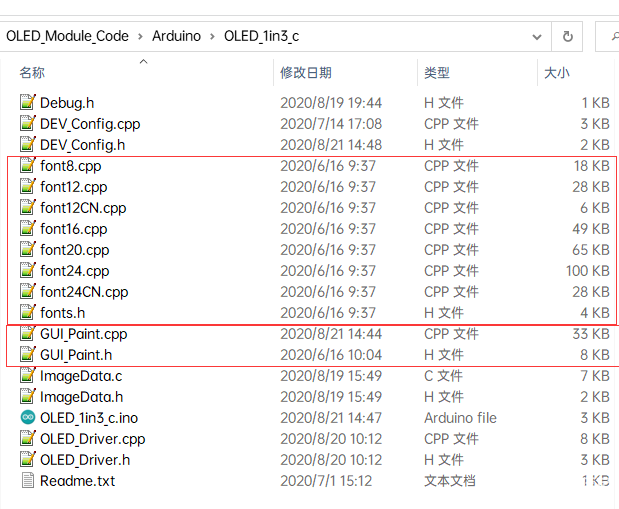Click the 65 KB size of font20.cpp

591,250
